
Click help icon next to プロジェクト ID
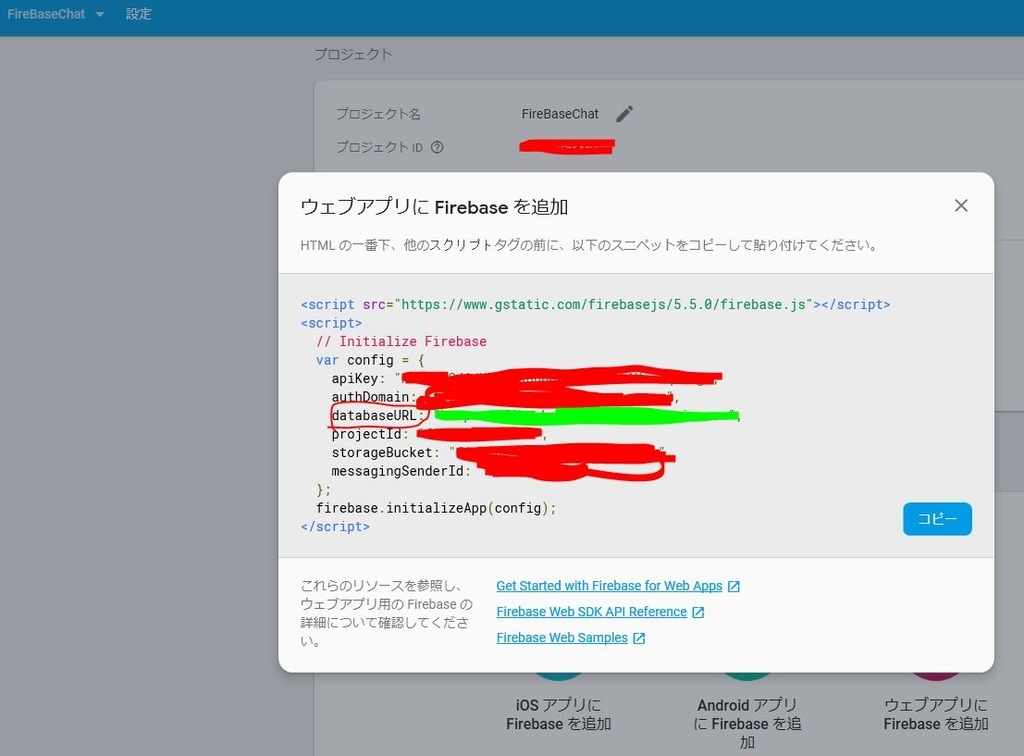point(437,147)
